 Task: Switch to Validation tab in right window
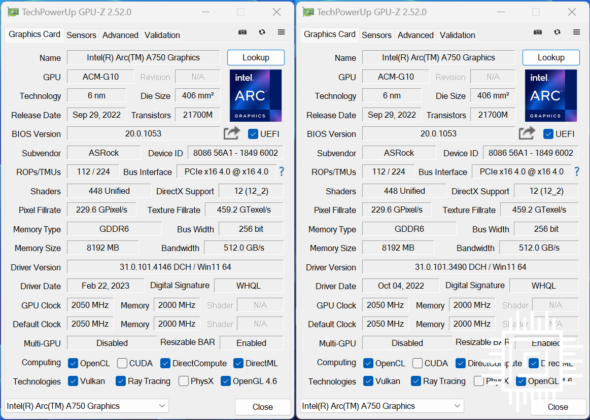(x=458, y=35)
